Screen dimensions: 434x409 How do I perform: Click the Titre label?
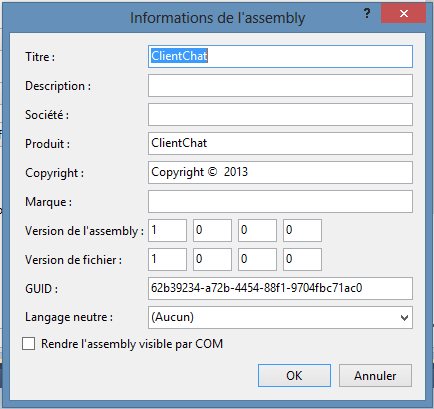pyautogui.click(x=40, y=57)
